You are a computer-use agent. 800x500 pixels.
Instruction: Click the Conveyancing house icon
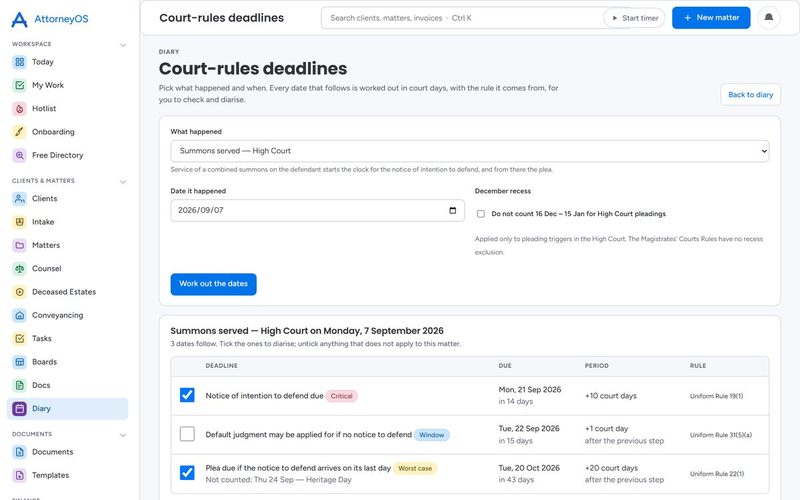pos(19,315)
